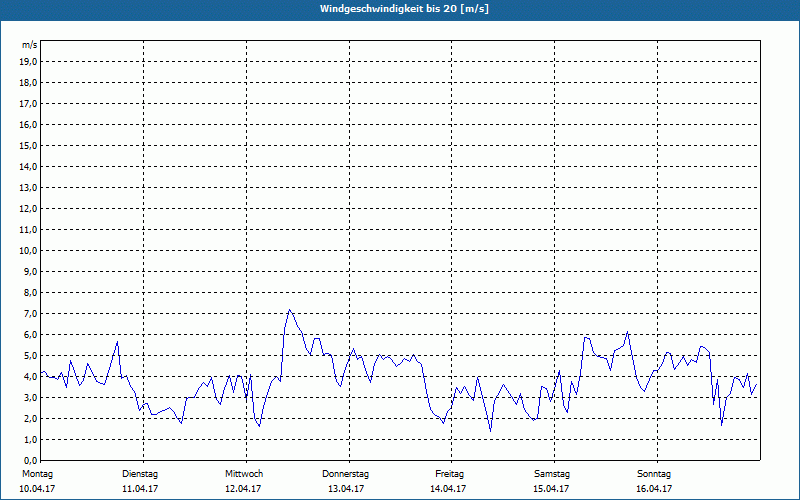This screenshot has height=500, width=800.
Task: Click the highest wind peak above 7,0 on Mittwoch
Action: [x=289, y=310]
